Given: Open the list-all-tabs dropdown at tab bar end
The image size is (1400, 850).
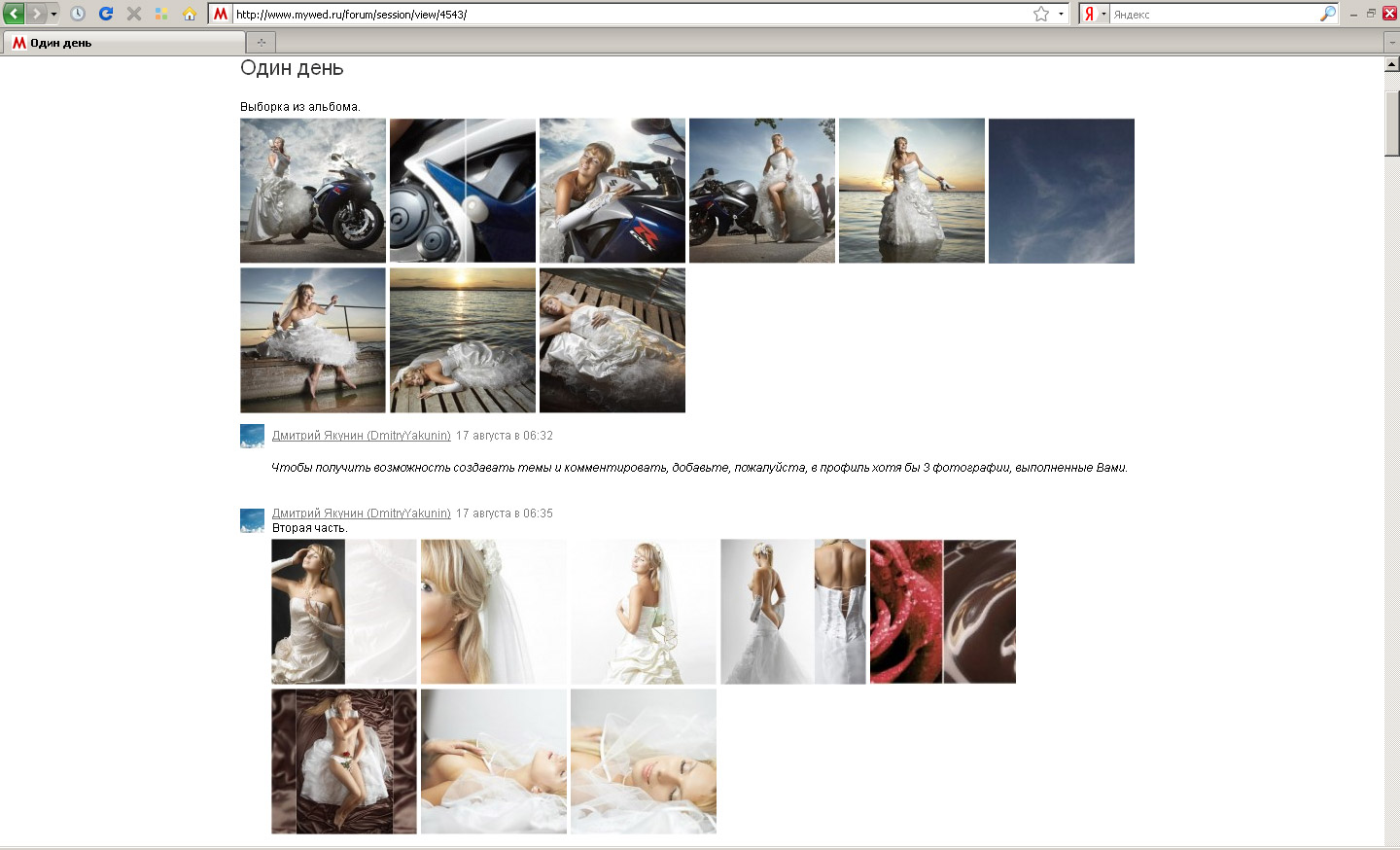Looking at the screenshot, I should [x=1391, y=43].
